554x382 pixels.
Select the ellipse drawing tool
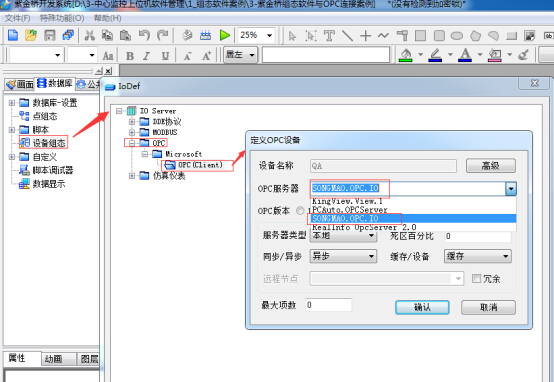457,36
